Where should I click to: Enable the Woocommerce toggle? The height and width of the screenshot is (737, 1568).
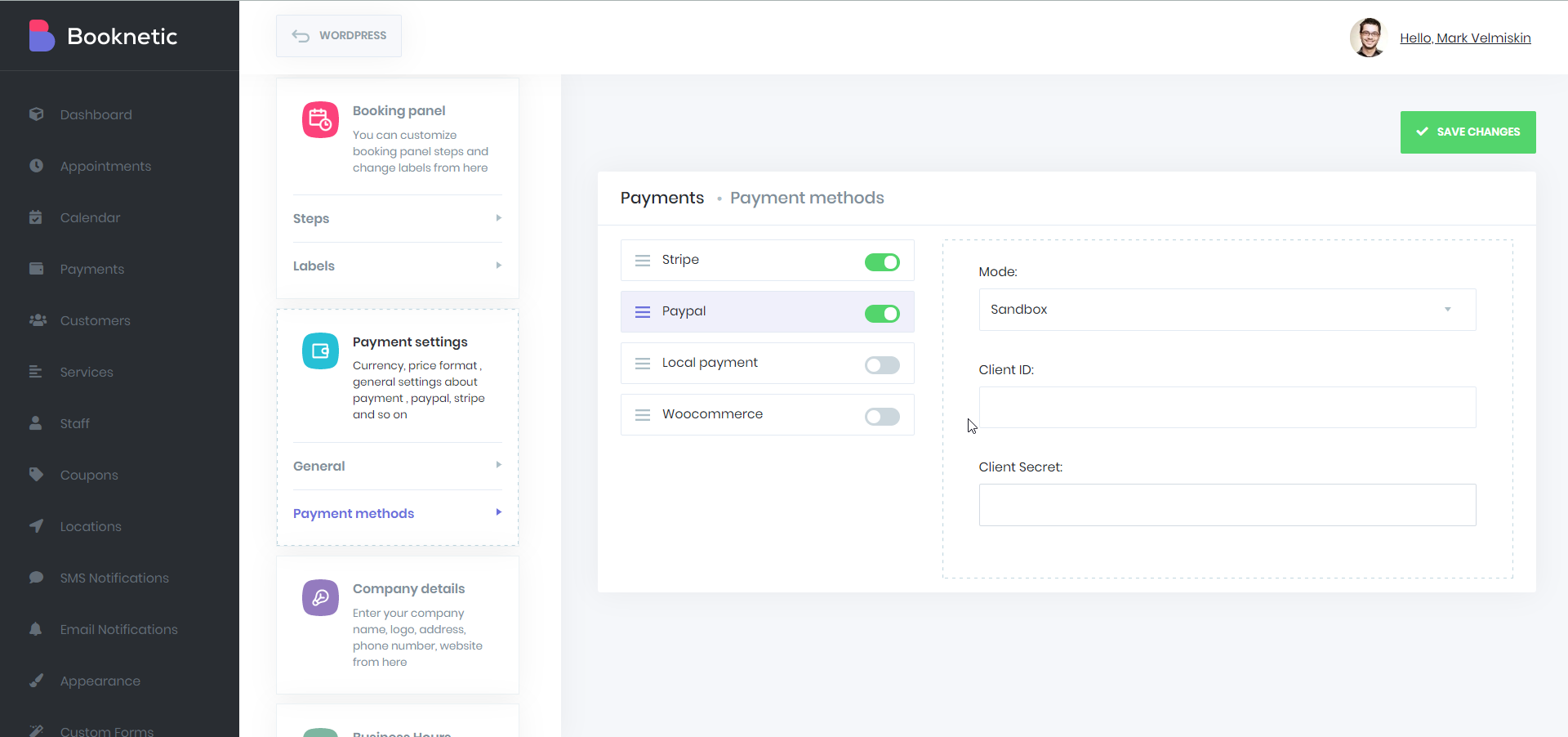click(882, 417)
